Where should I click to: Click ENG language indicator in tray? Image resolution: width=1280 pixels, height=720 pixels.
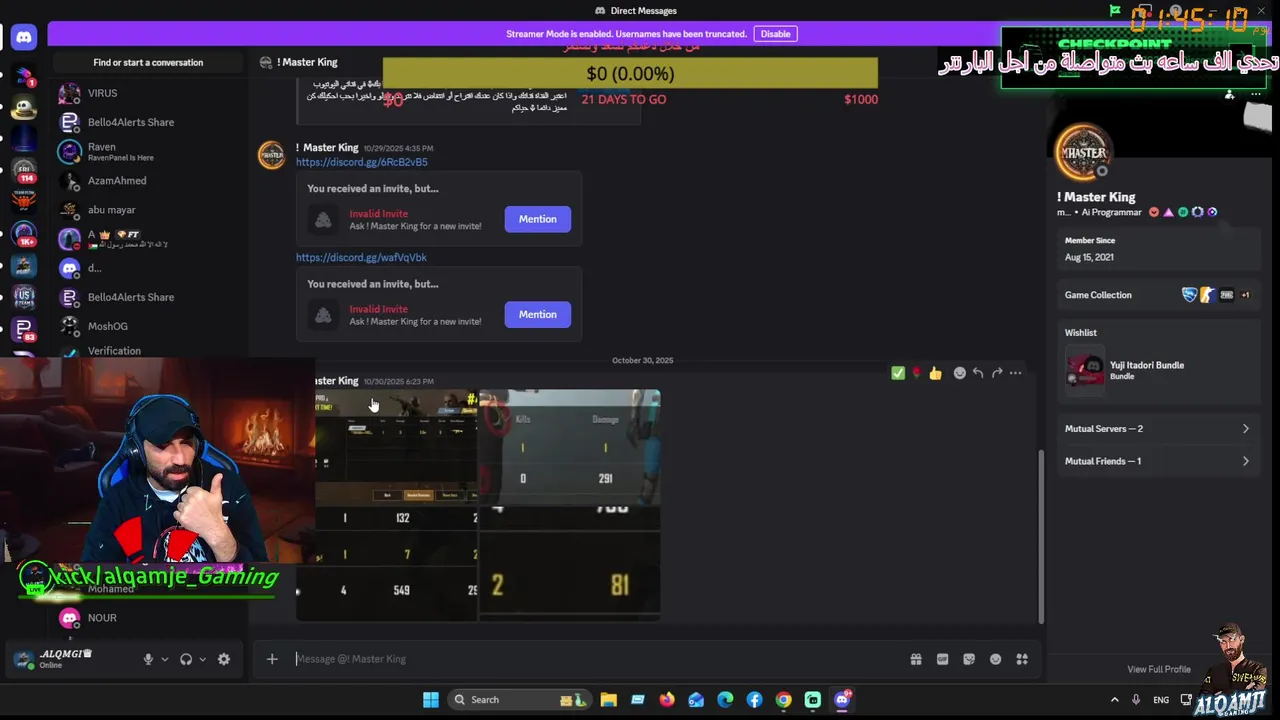click(1161, 700)
